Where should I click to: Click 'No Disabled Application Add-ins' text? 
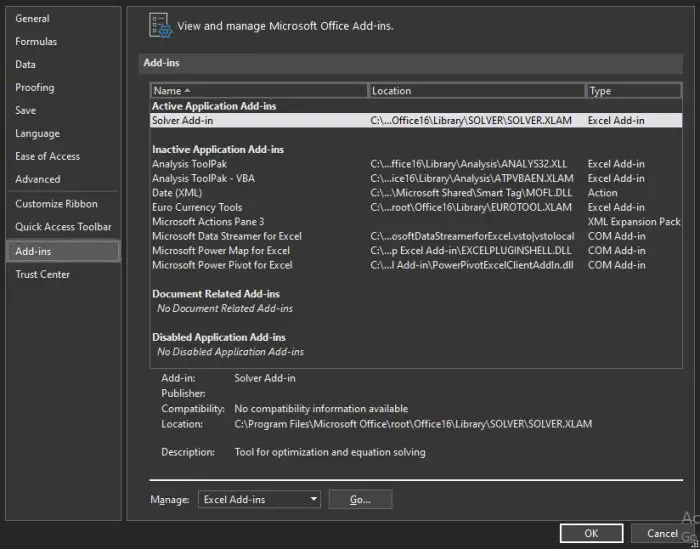tap(230, 352)
